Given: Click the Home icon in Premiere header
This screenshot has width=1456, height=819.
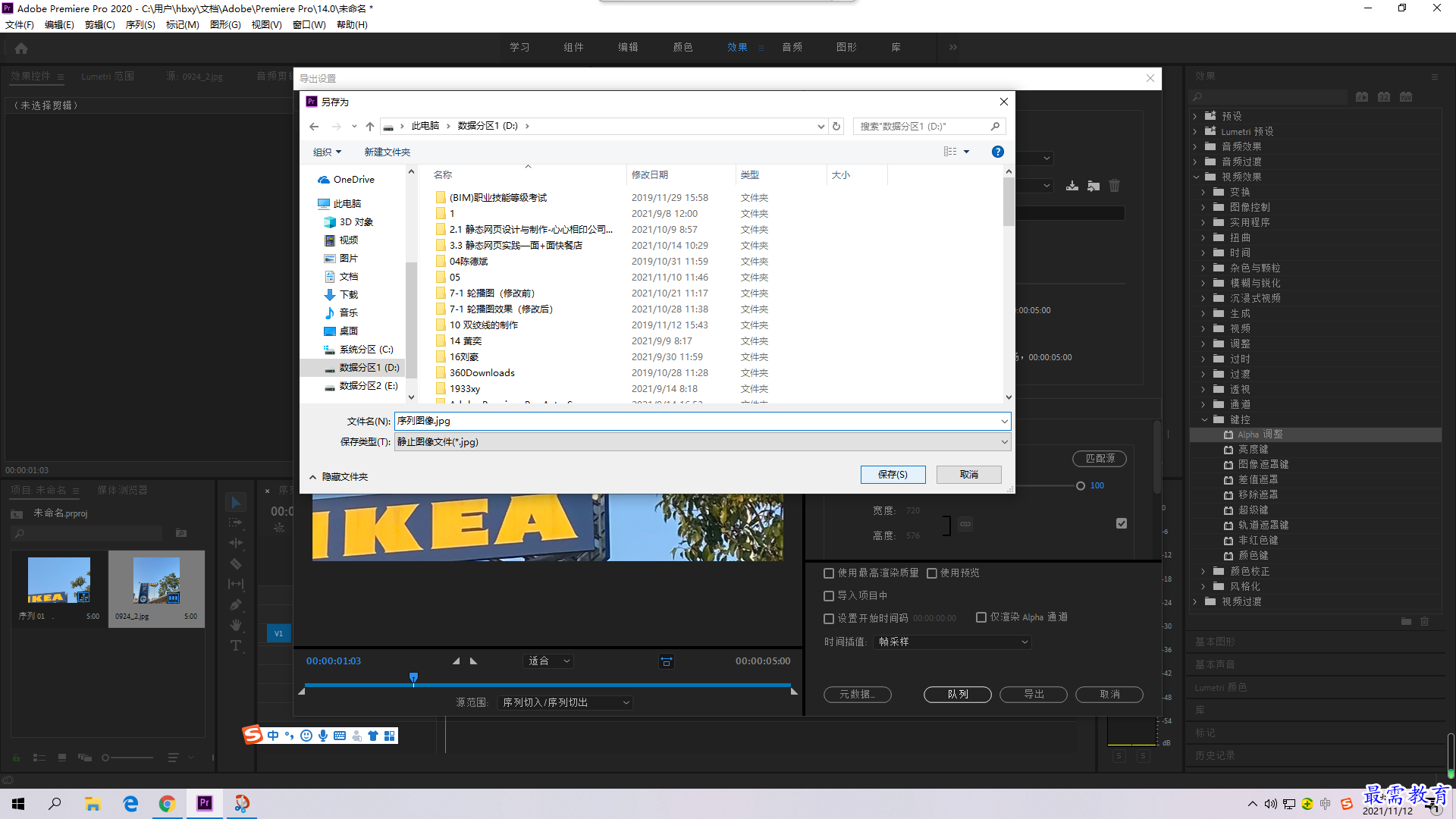Looking at the screenshot, I should click(x=21, y=48).
